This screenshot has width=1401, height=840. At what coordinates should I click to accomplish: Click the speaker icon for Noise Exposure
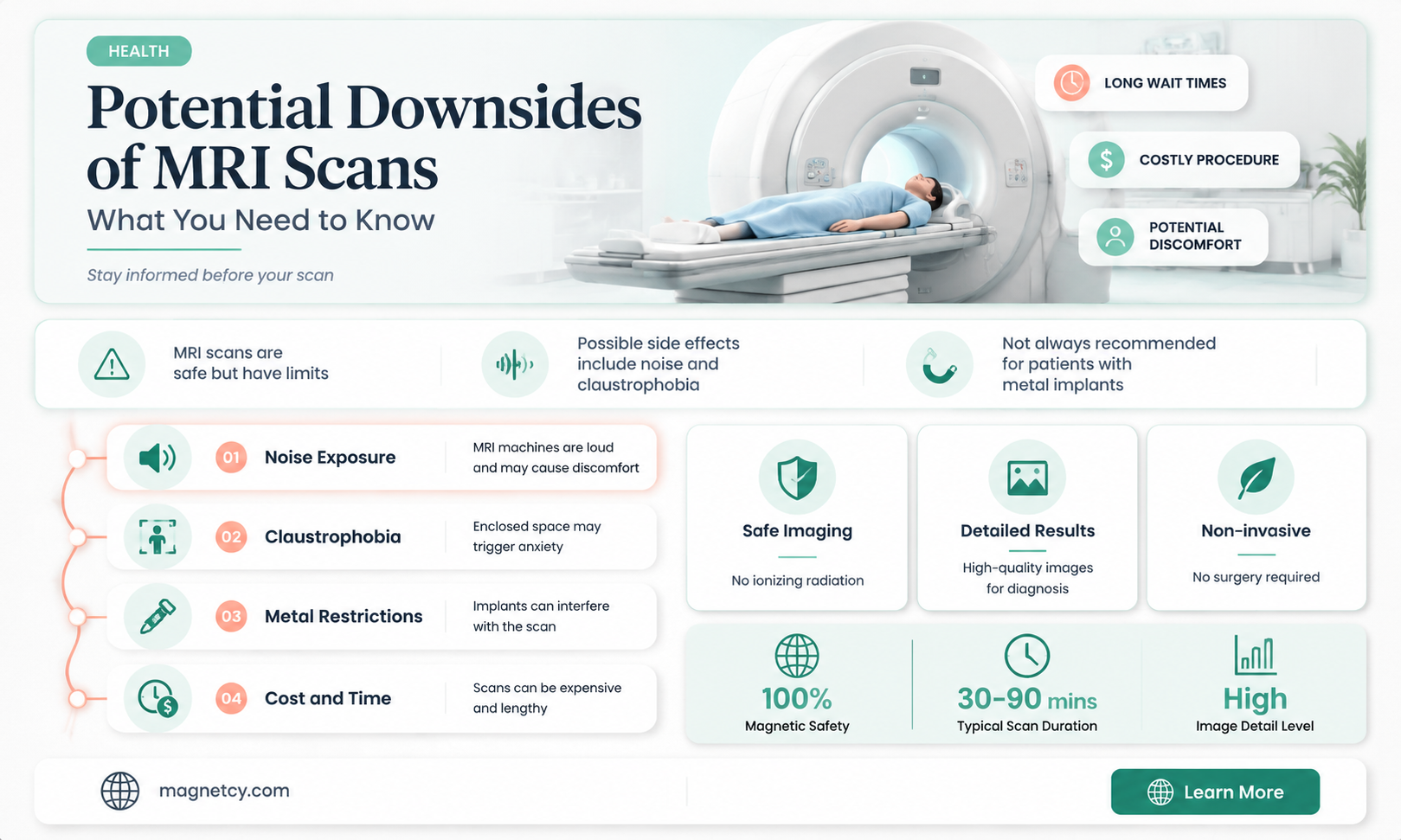pos(157,457)
